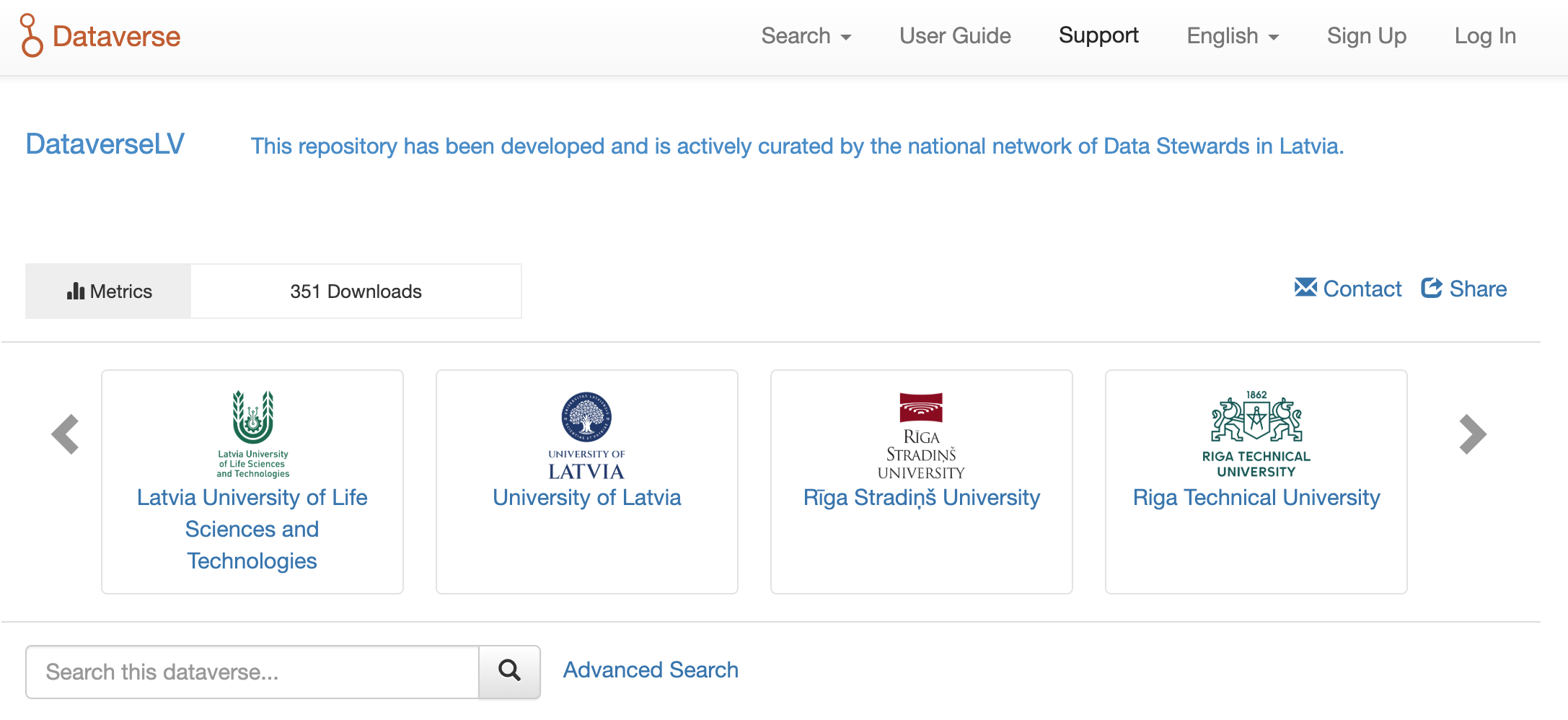This screenshot has width=1568, height=720.
Task: Select Support in the navigation bar
Action: coord(1098,35)
